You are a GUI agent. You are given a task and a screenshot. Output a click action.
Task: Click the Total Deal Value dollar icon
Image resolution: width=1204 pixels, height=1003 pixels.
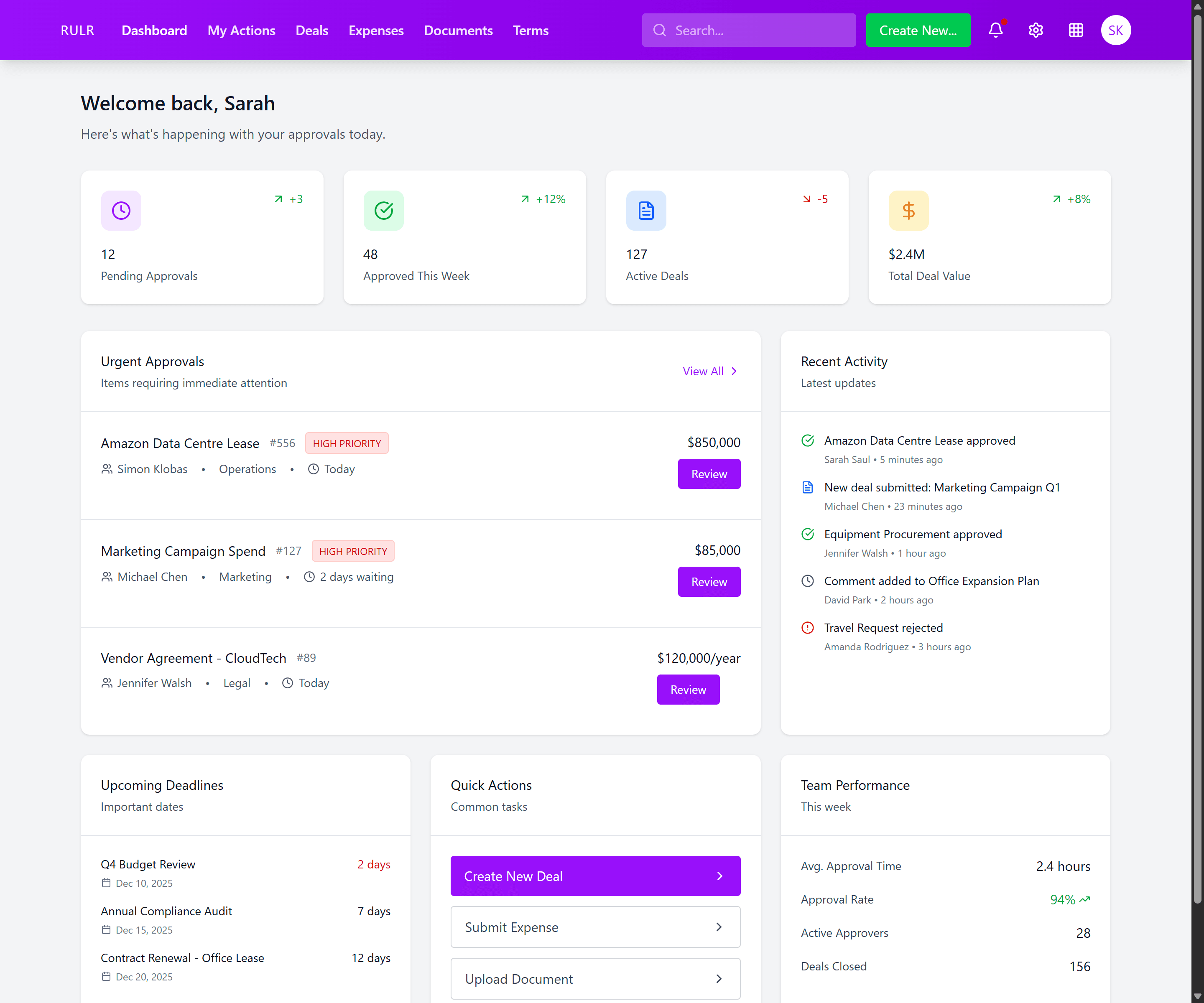908,210
